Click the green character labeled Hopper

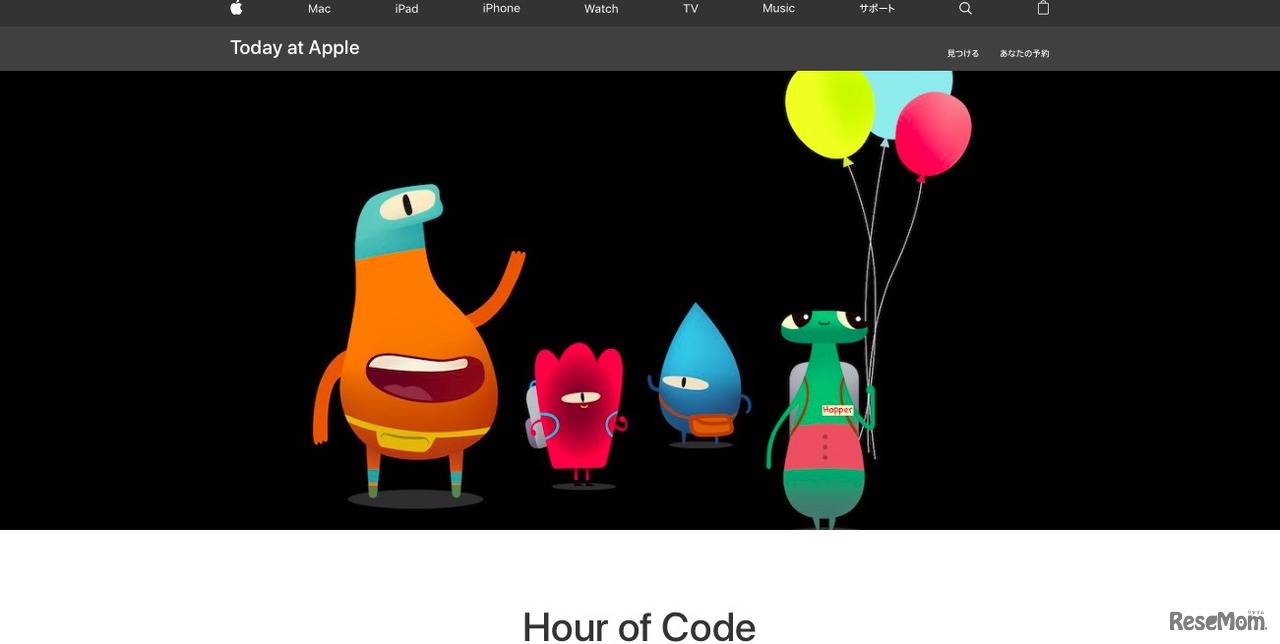[x=822, y=410]
